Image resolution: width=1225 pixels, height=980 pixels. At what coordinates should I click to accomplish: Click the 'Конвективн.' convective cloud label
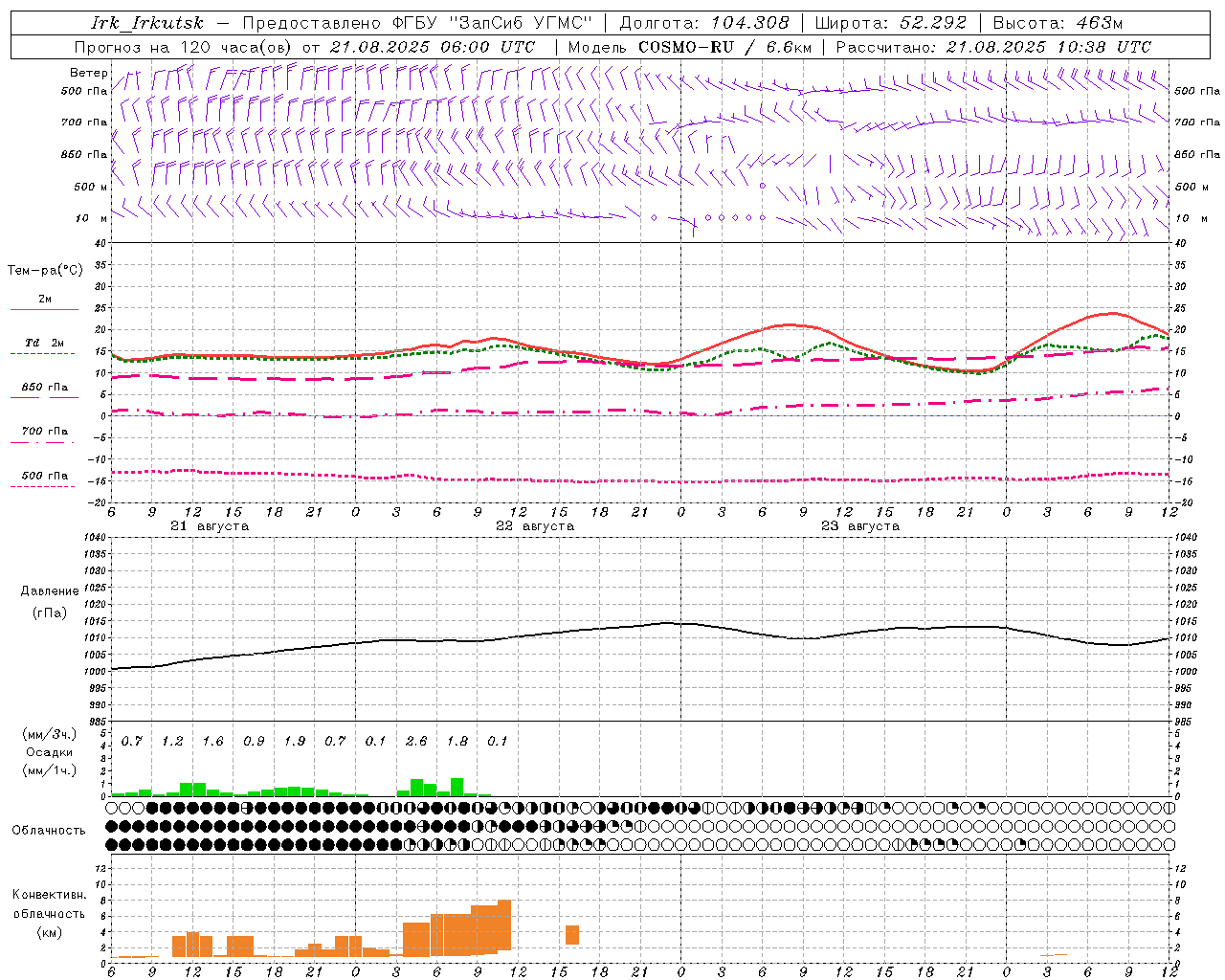tap(49, 895)
